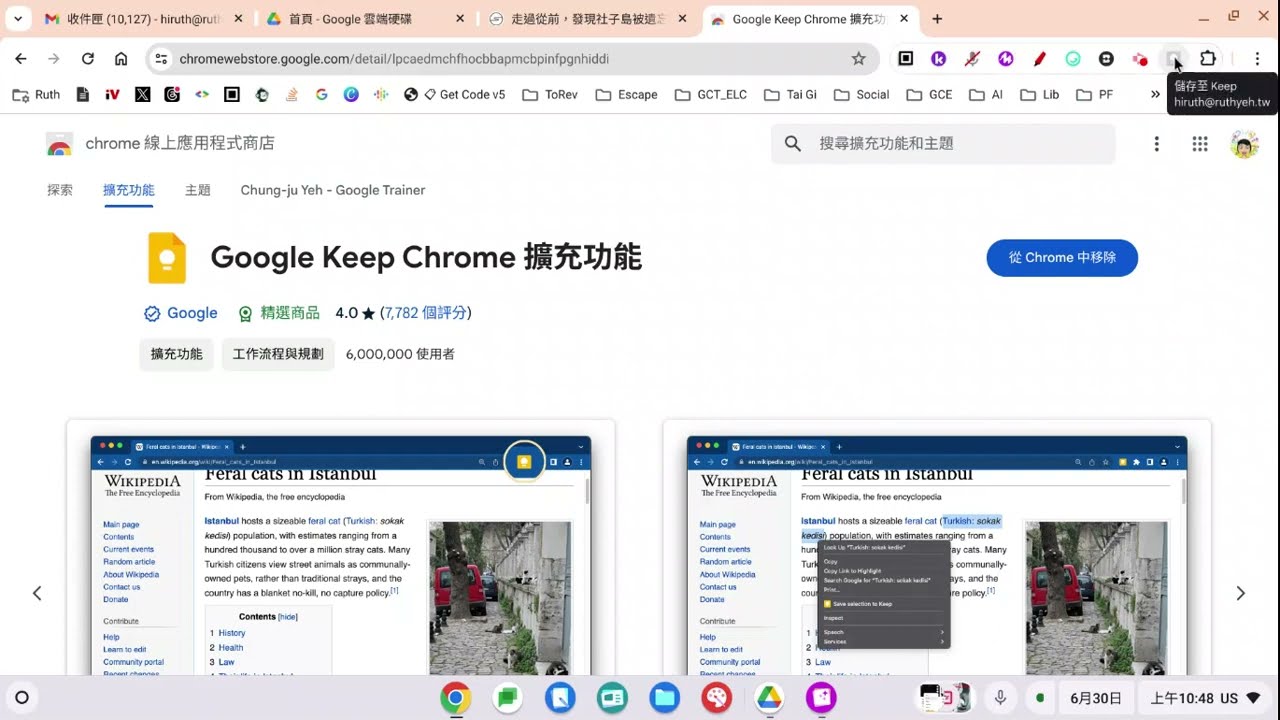Open the GCT_ELC bookmark folder
This screenshot has height=720, width=1280.
click(x=710, y=95)
